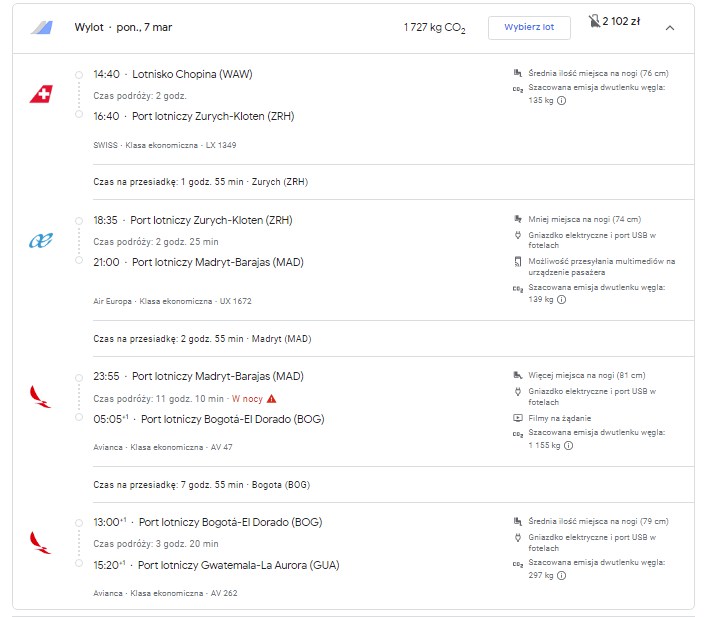Screen dimensions: 706x617
Task: Click the Avianca logo for flight AV 262
Action: 40,543
